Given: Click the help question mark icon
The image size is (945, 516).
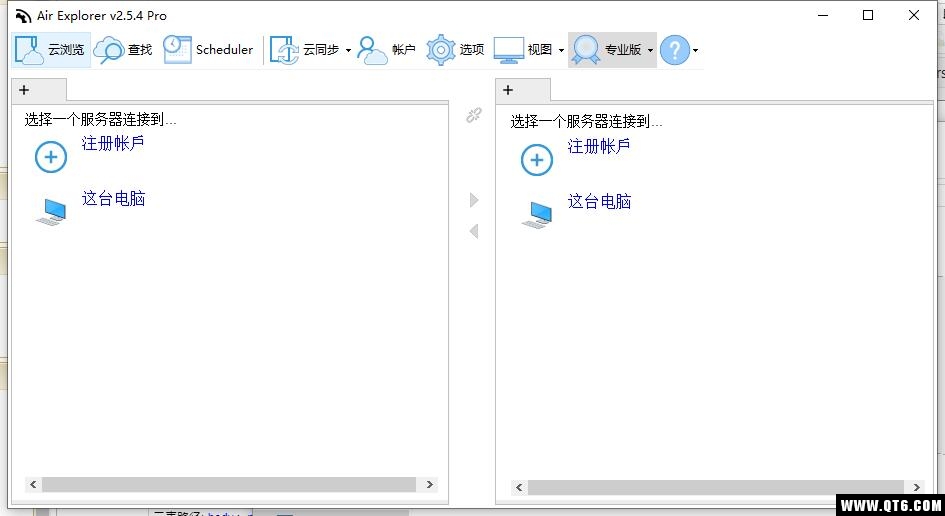Looking at the screenshot, I should click(674, 50).
